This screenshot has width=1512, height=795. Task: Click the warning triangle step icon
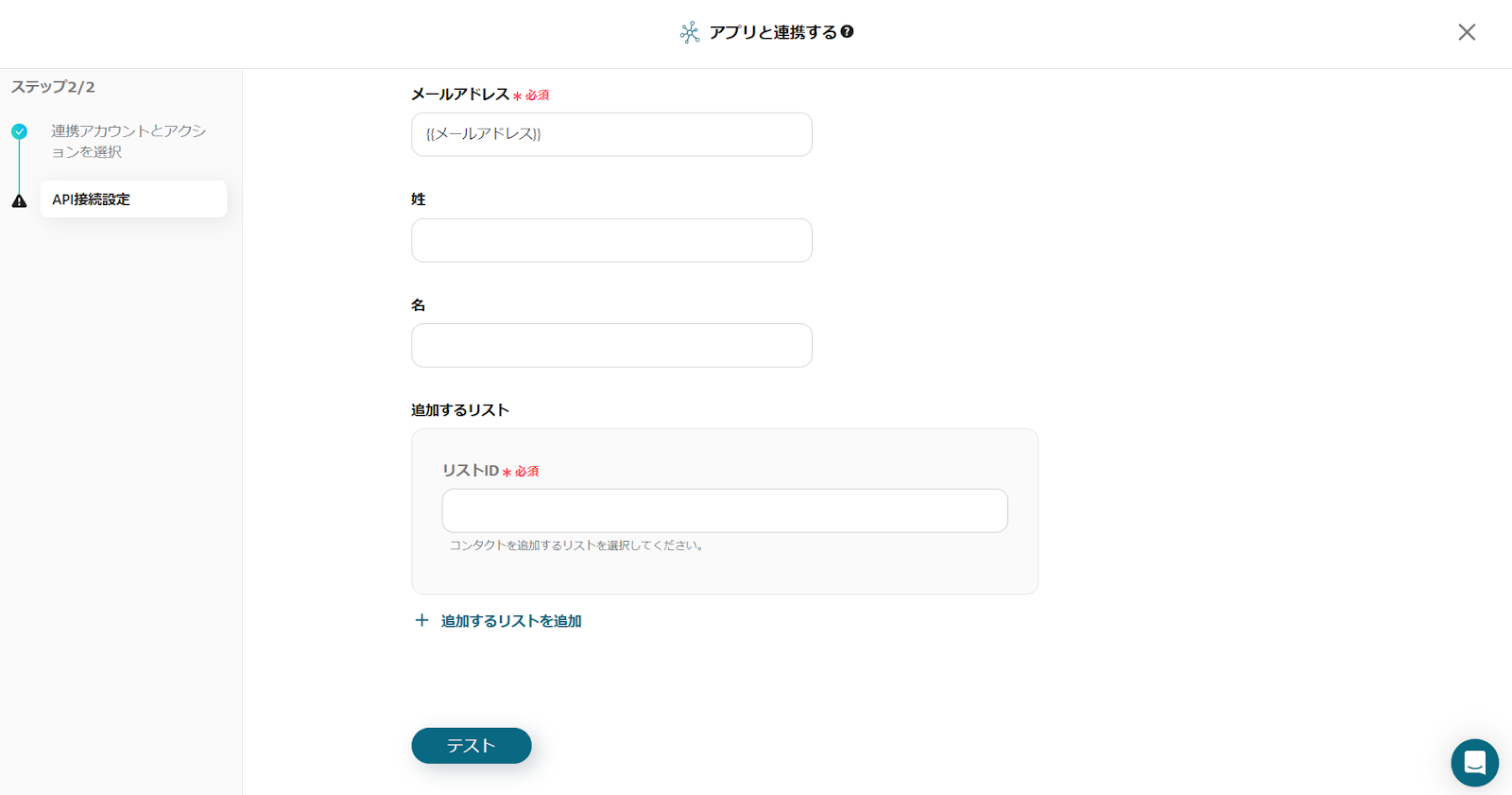pos(19,200)
